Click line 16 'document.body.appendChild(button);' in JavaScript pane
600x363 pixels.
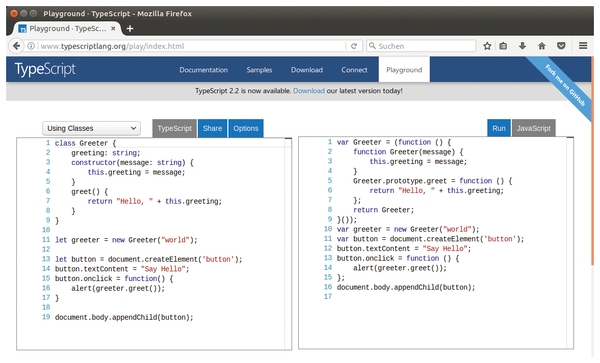coord(406,287)
